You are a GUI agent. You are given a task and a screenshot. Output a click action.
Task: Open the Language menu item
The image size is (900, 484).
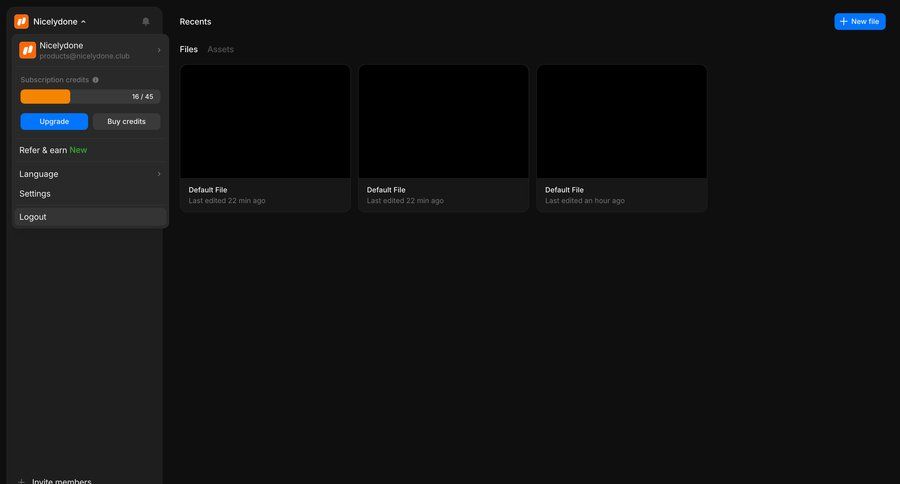[90, 174]
